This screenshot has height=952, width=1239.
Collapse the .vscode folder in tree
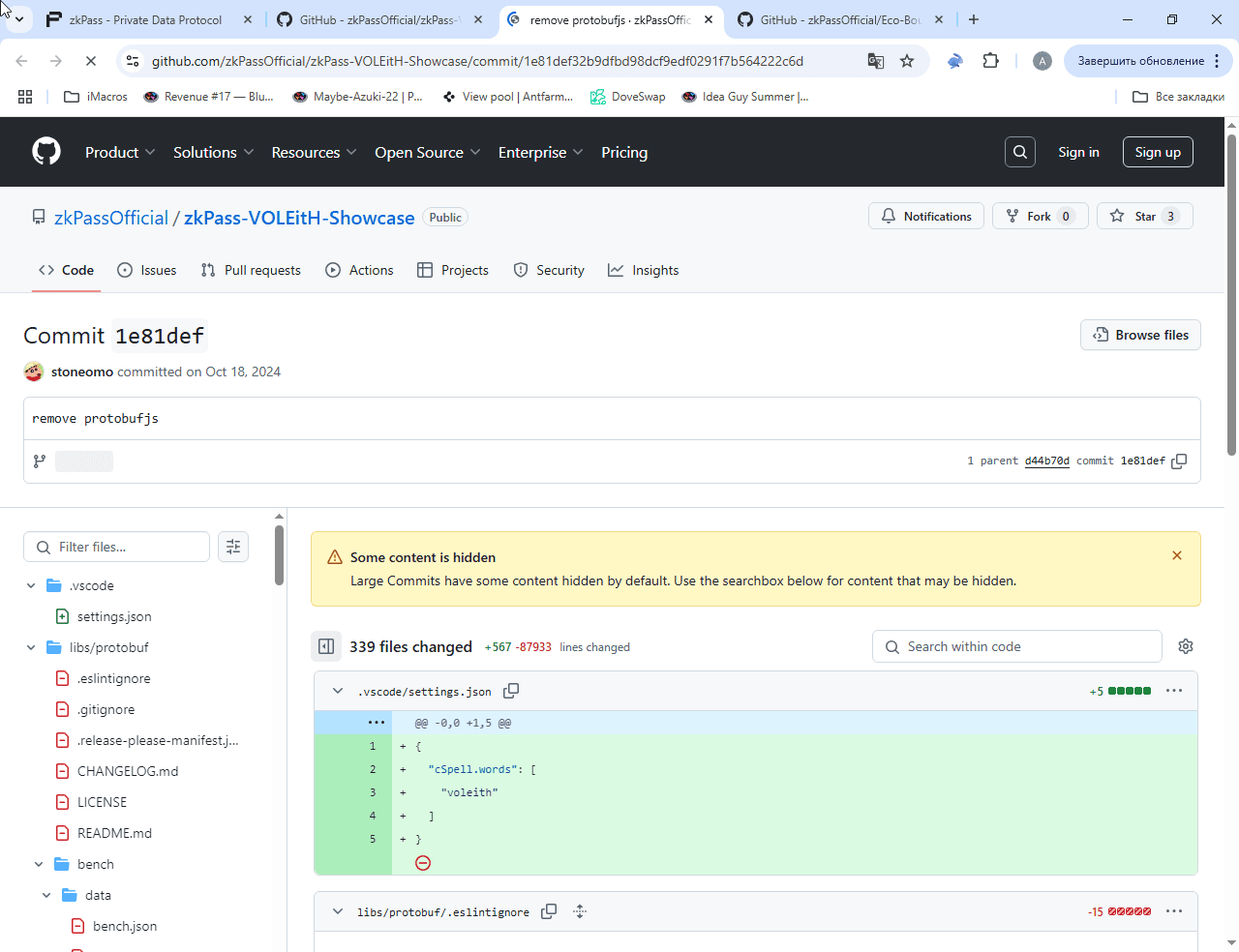(x=31, y=585)
